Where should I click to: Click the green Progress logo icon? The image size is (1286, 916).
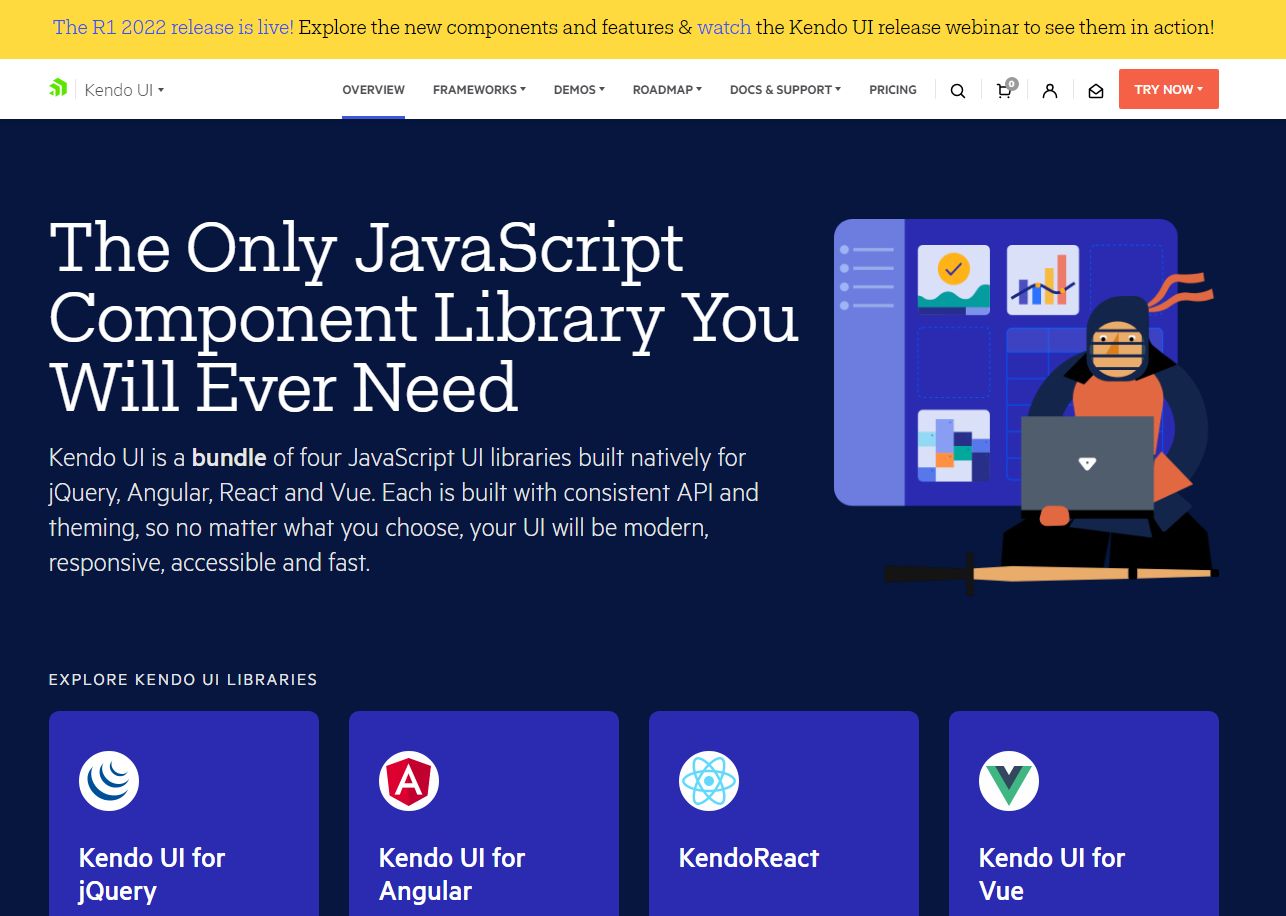pyautogui.click(x=58, y=89)
